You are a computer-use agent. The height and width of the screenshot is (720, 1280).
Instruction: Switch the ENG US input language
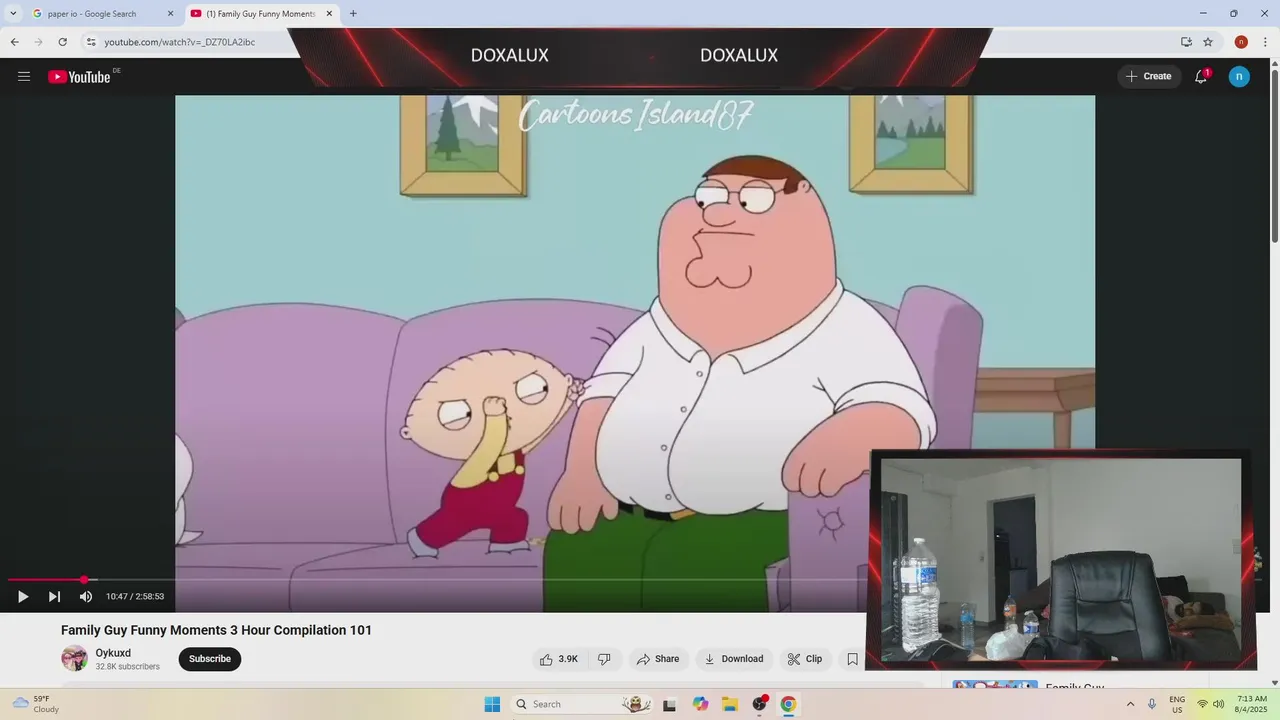tap(1177, 704)
